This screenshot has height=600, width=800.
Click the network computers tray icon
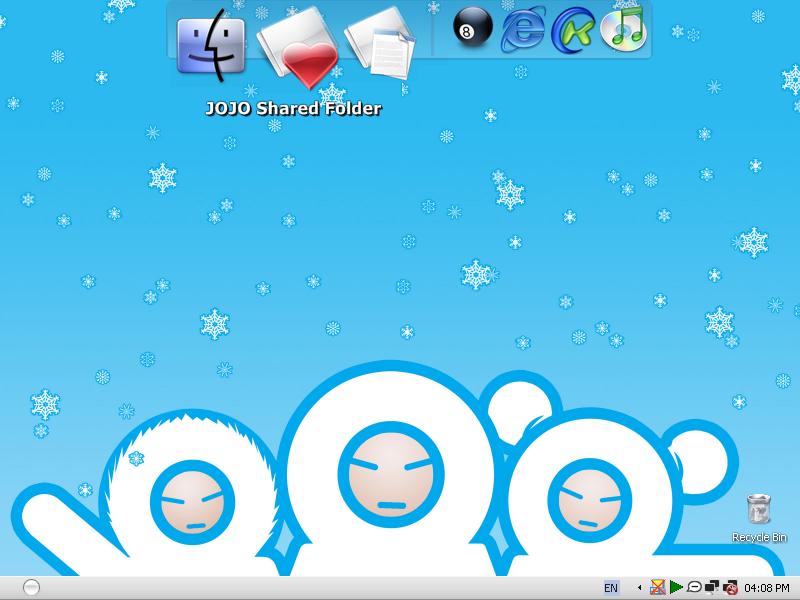712,588
